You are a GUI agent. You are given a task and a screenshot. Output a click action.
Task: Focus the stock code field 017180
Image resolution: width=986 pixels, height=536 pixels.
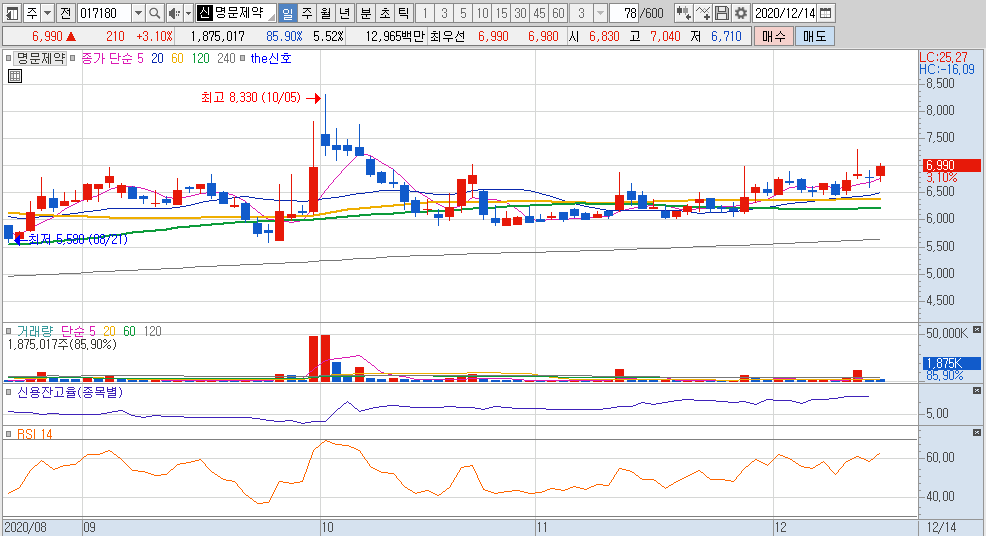[104, 13]
